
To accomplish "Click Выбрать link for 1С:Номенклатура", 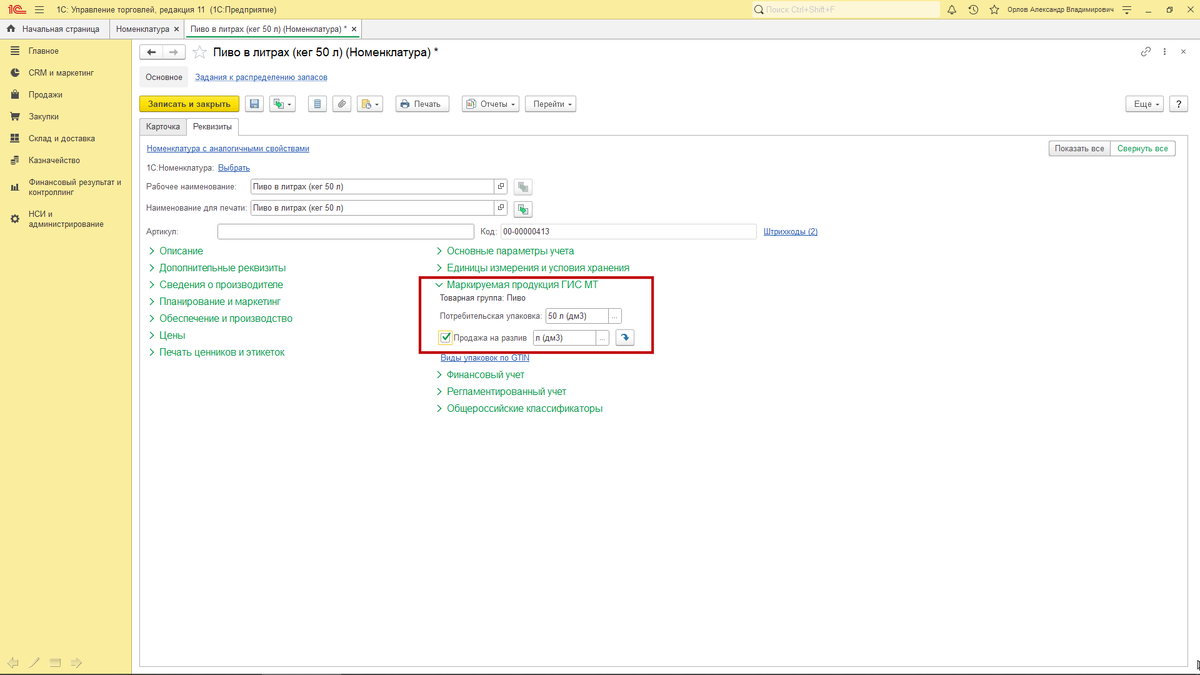I will coord(234,168).
